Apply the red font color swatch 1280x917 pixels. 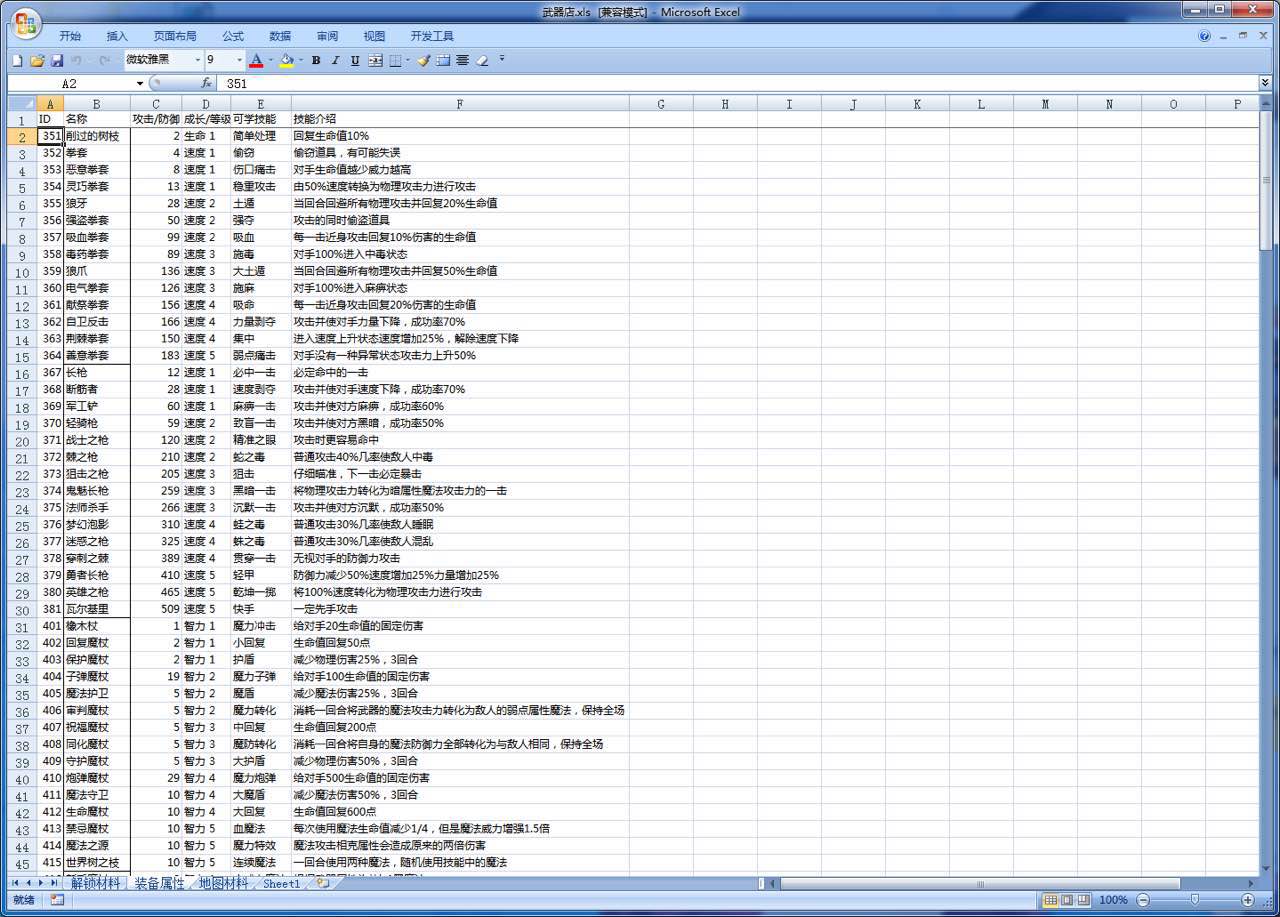(256, 61)
